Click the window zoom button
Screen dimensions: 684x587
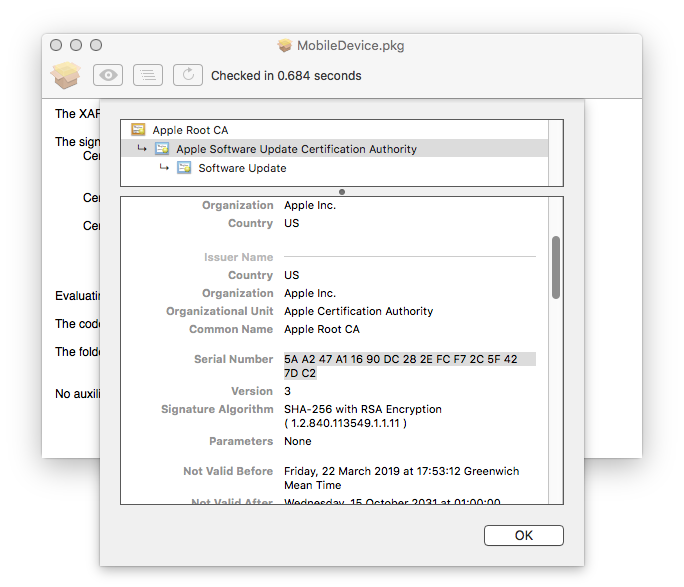96,45
